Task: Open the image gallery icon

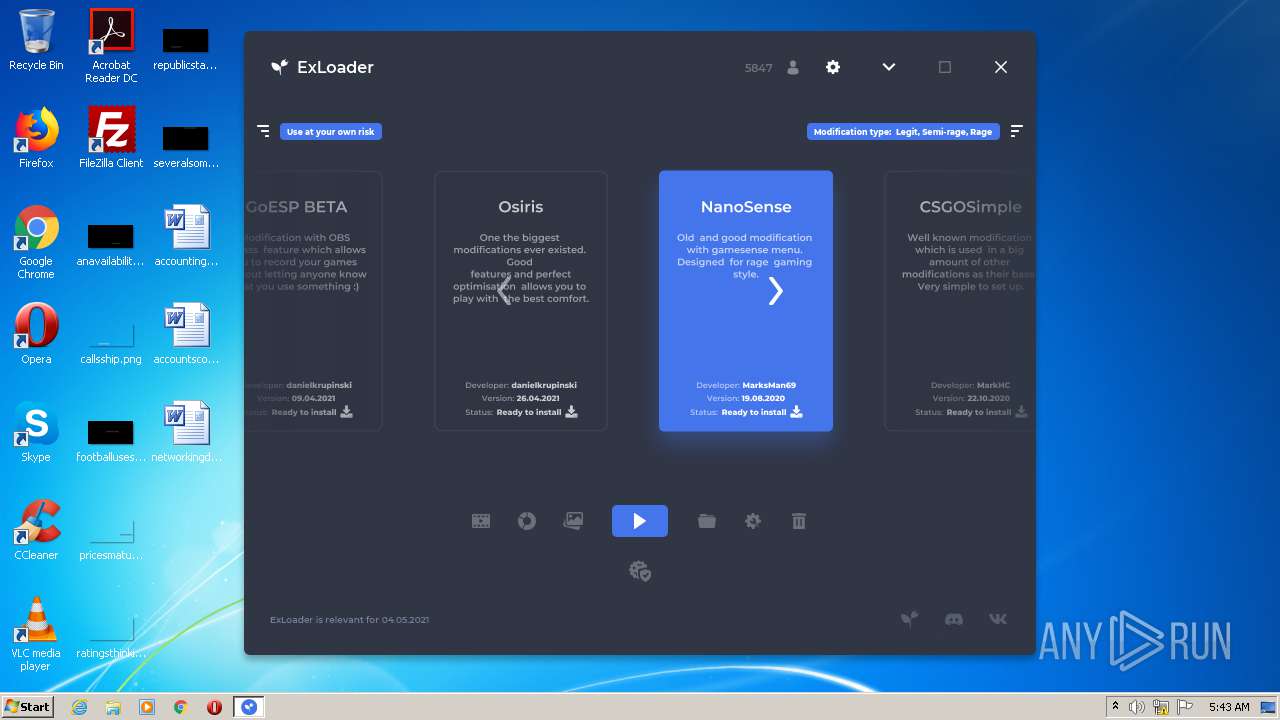Action: tap(573, 521)
